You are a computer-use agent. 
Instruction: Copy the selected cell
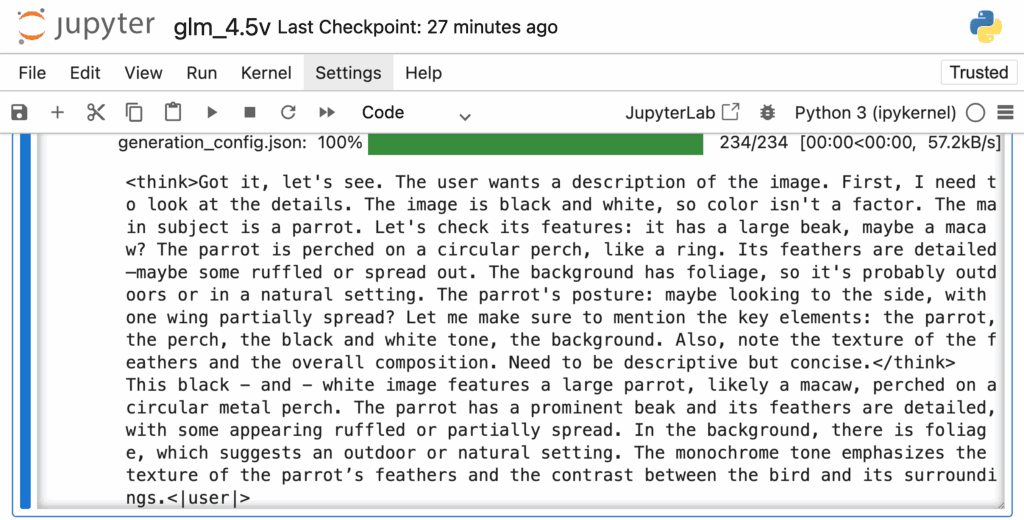(134, 113)
